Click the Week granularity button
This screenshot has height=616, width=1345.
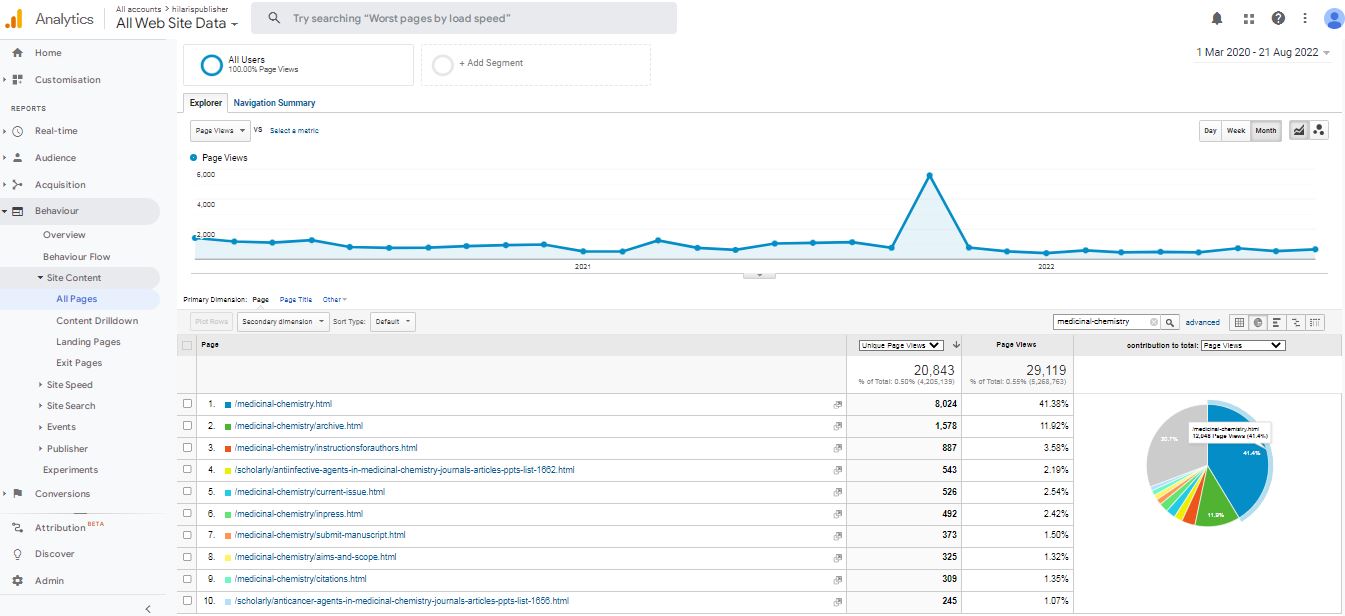(1236, 131)
